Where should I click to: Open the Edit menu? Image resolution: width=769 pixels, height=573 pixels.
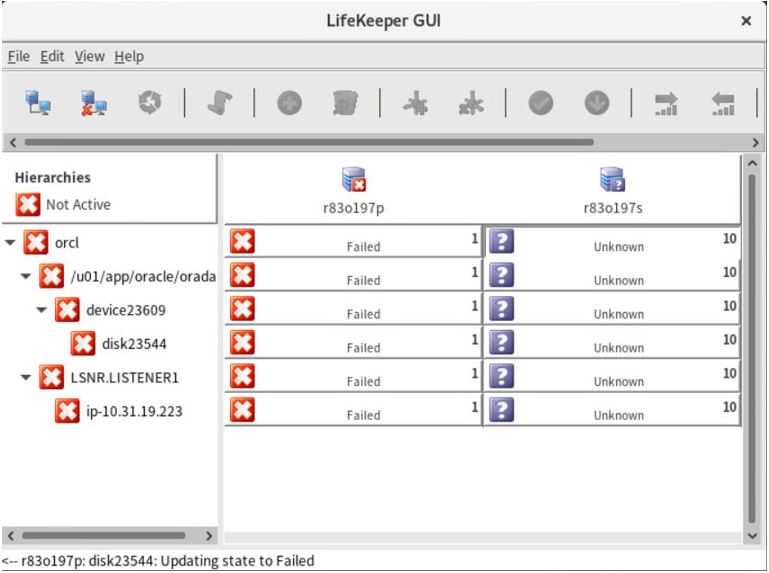click(x=52, y=56)
